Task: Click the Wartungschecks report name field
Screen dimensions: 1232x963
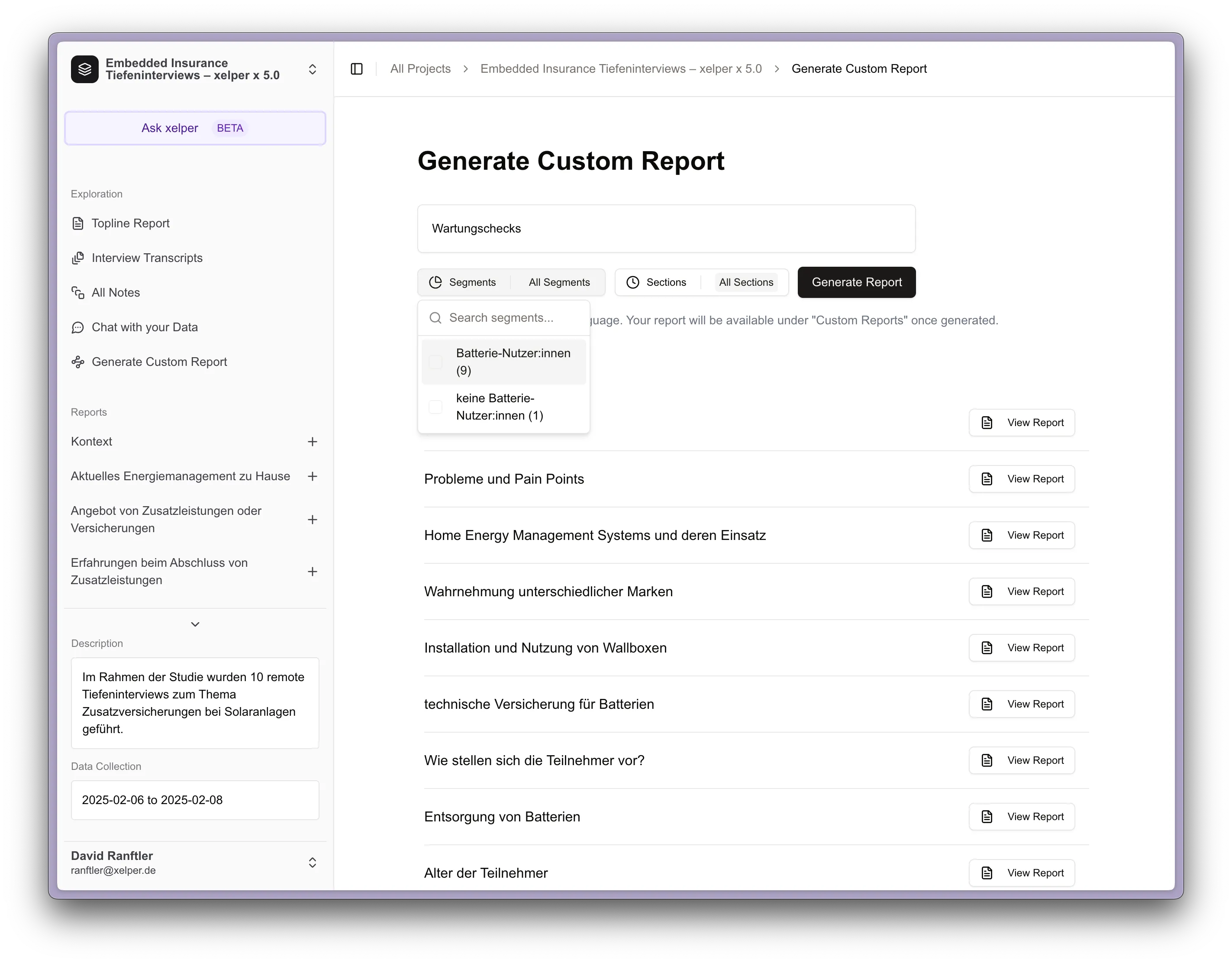Action: pyautogui.click(x=666, y=229)
